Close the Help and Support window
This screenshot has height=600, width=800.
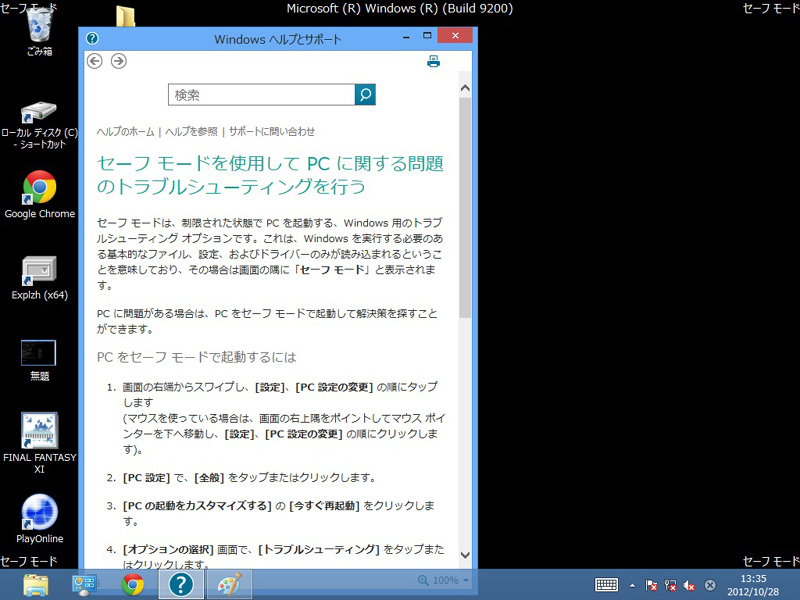(455, 36)
